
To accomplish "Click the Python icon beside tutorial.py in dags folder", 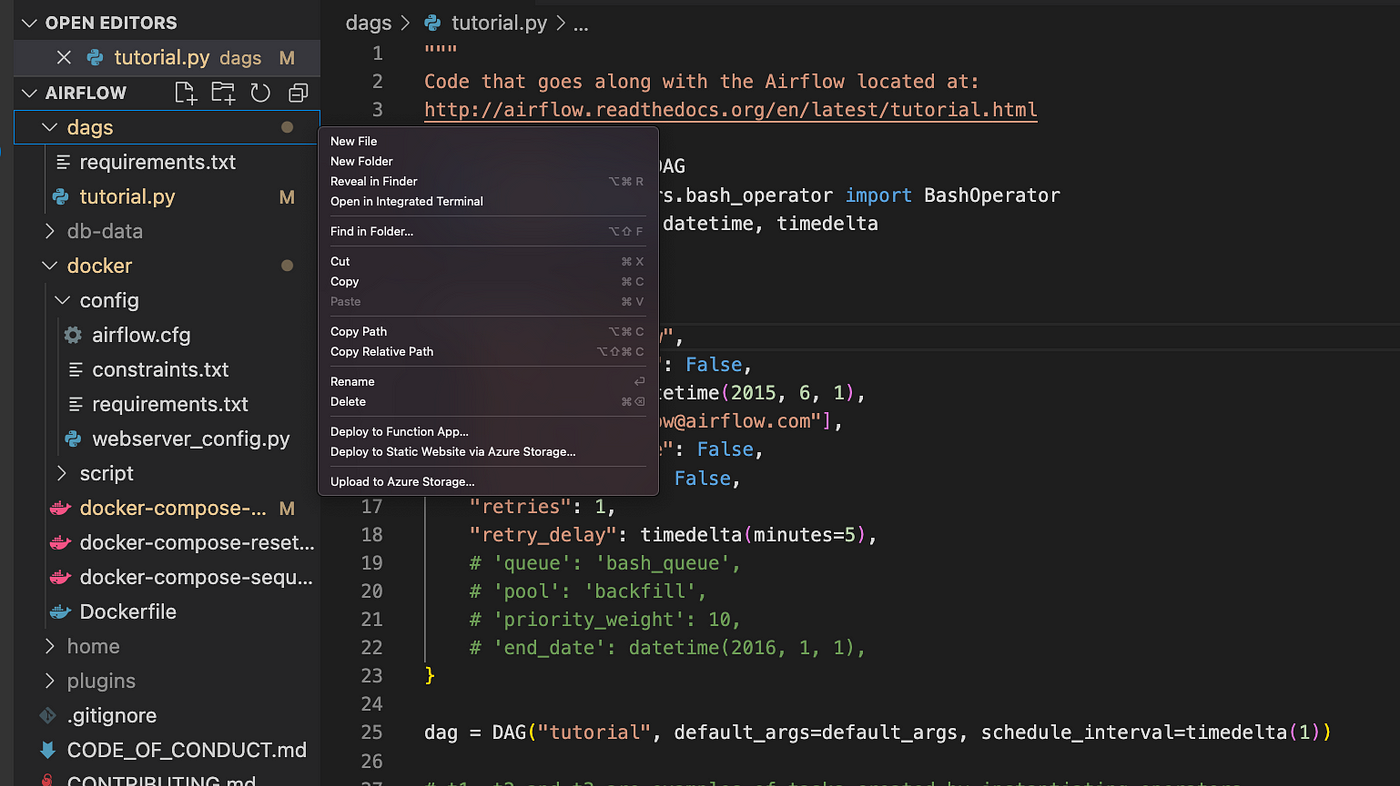I will [x=60, y=197].
